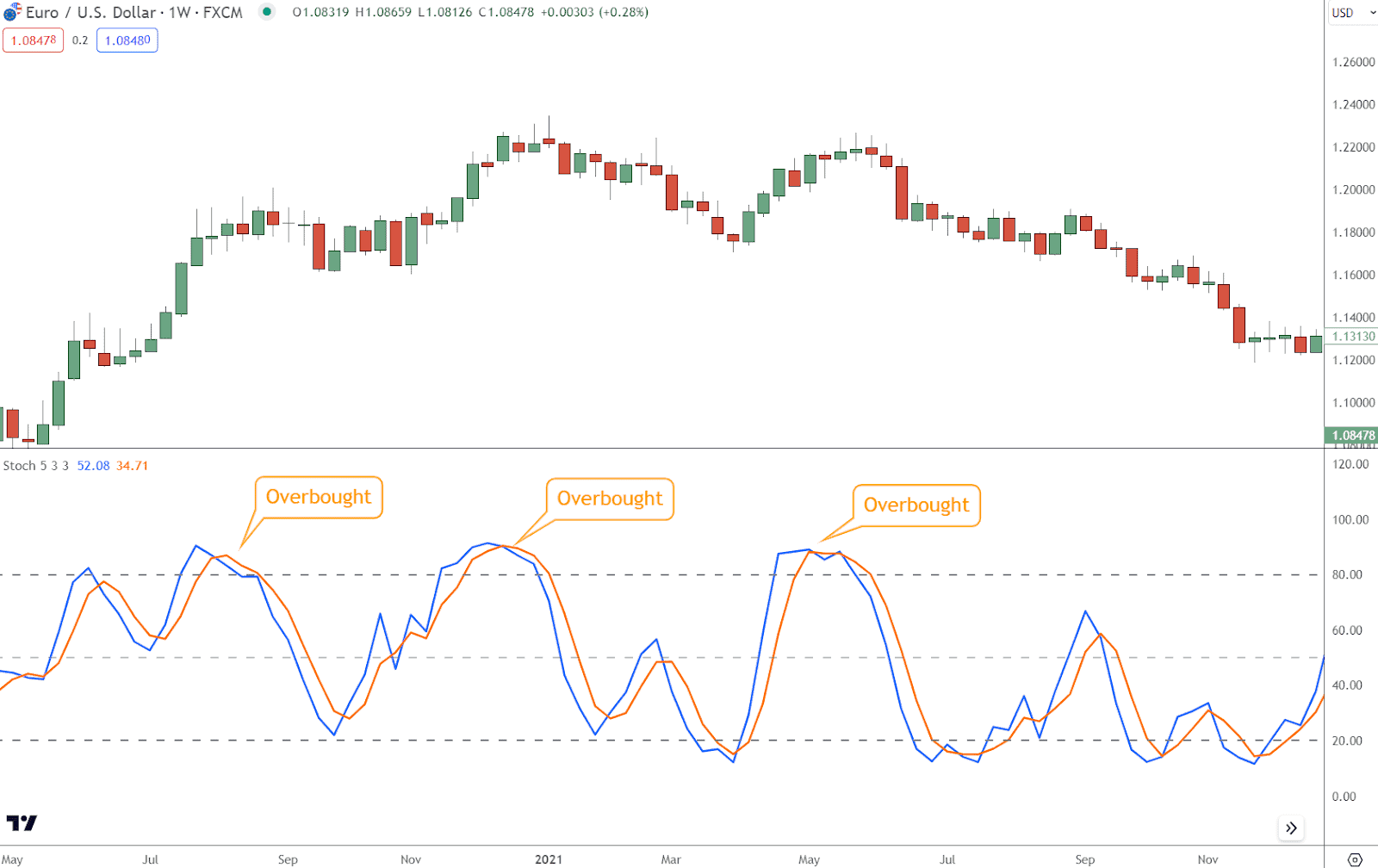Click 1.16000 on the price scale
Image resolution: width=1378 pixels, height=868 pixels.
point(1353,275)
